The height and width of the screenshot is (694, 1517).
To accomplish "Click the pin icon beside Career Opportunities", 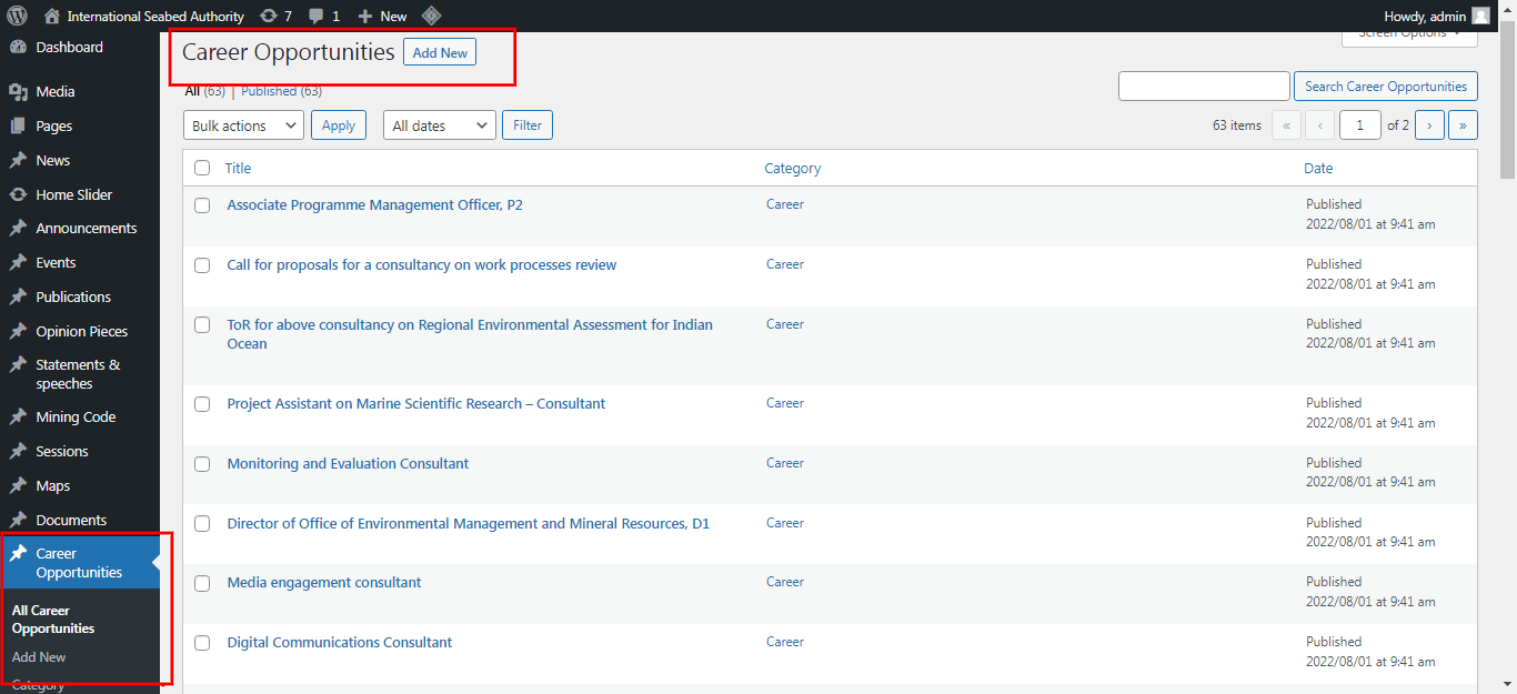I will click(x=18, y=553).
